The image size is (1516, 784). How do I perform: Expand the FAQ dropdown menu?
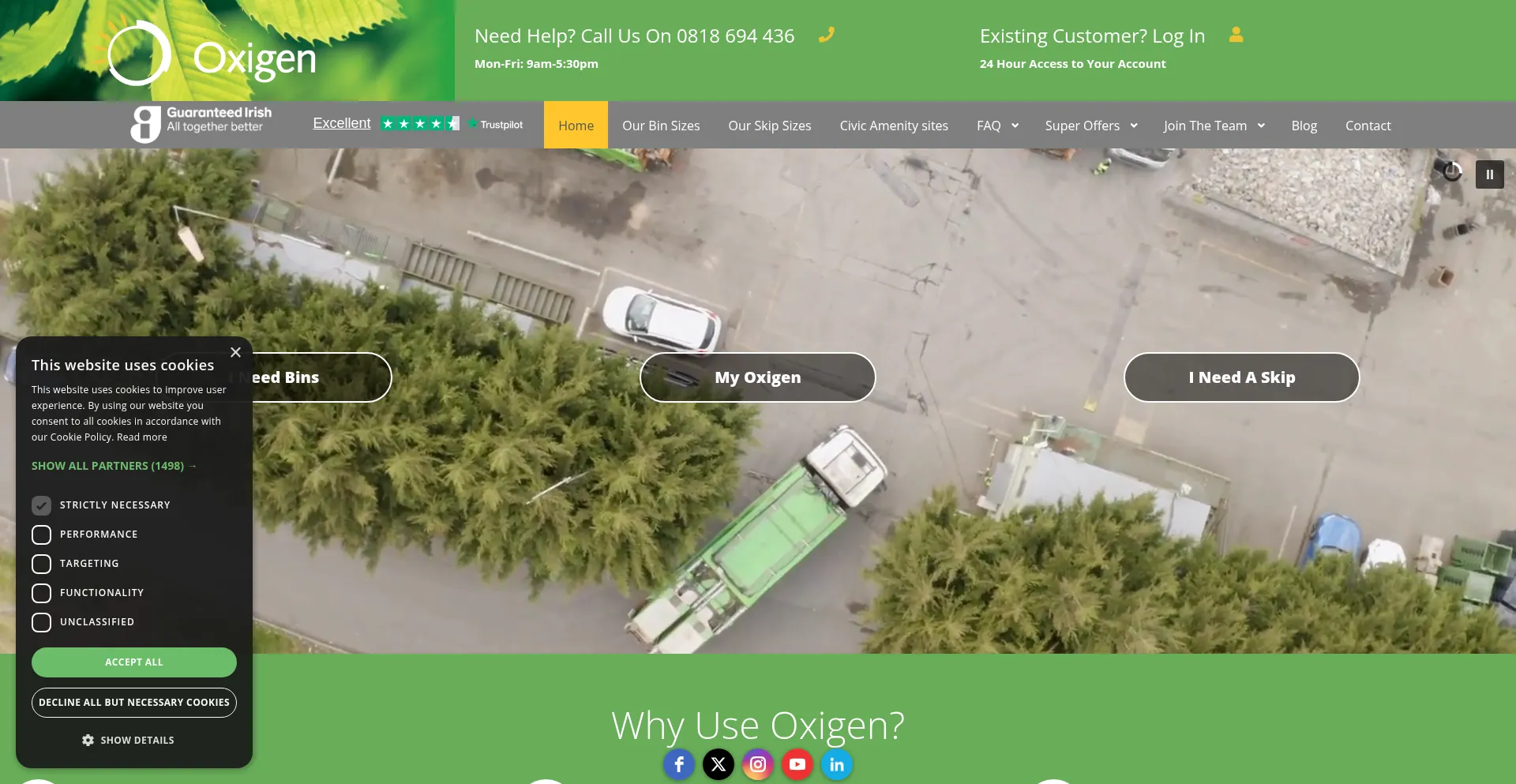point(997,126)
